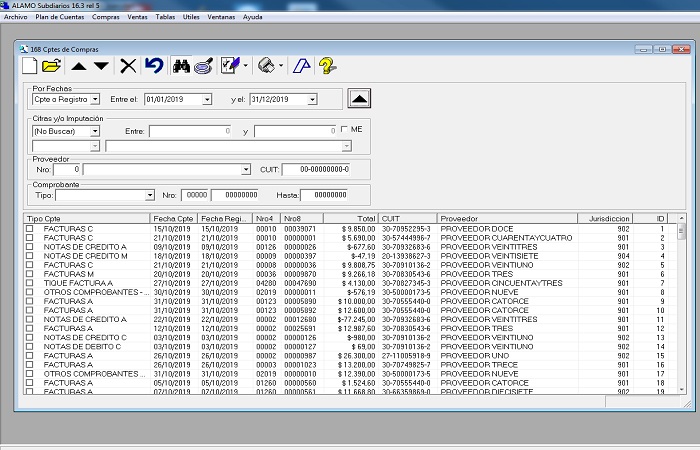Open the Ventanas menu
The height and width of the screenshot is (450, 700).
pyautogui.click(x=221, y=17)
